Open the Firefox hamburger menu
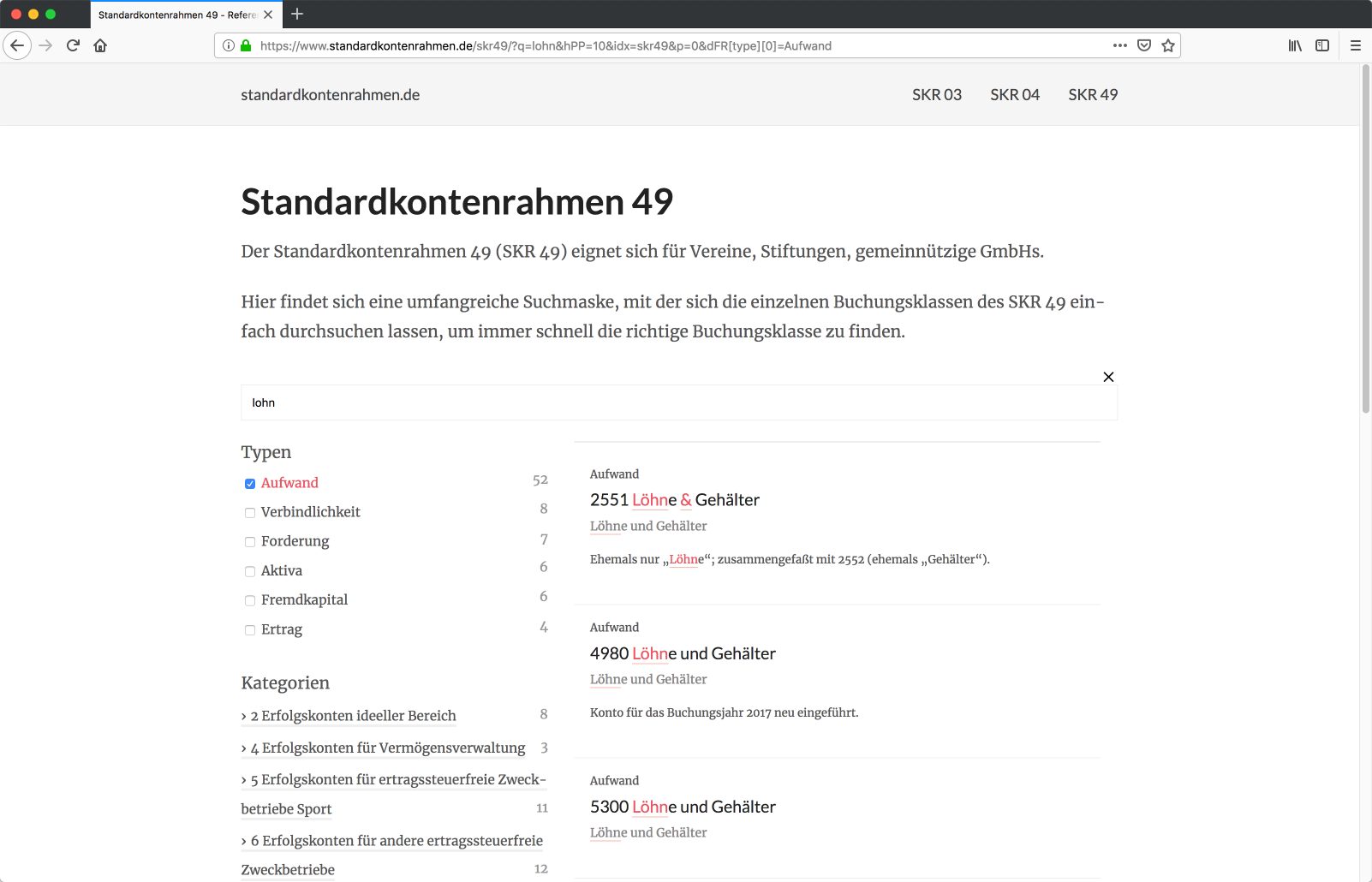The width and height of the screenshot is (1372, 882). click(1356, 45)
